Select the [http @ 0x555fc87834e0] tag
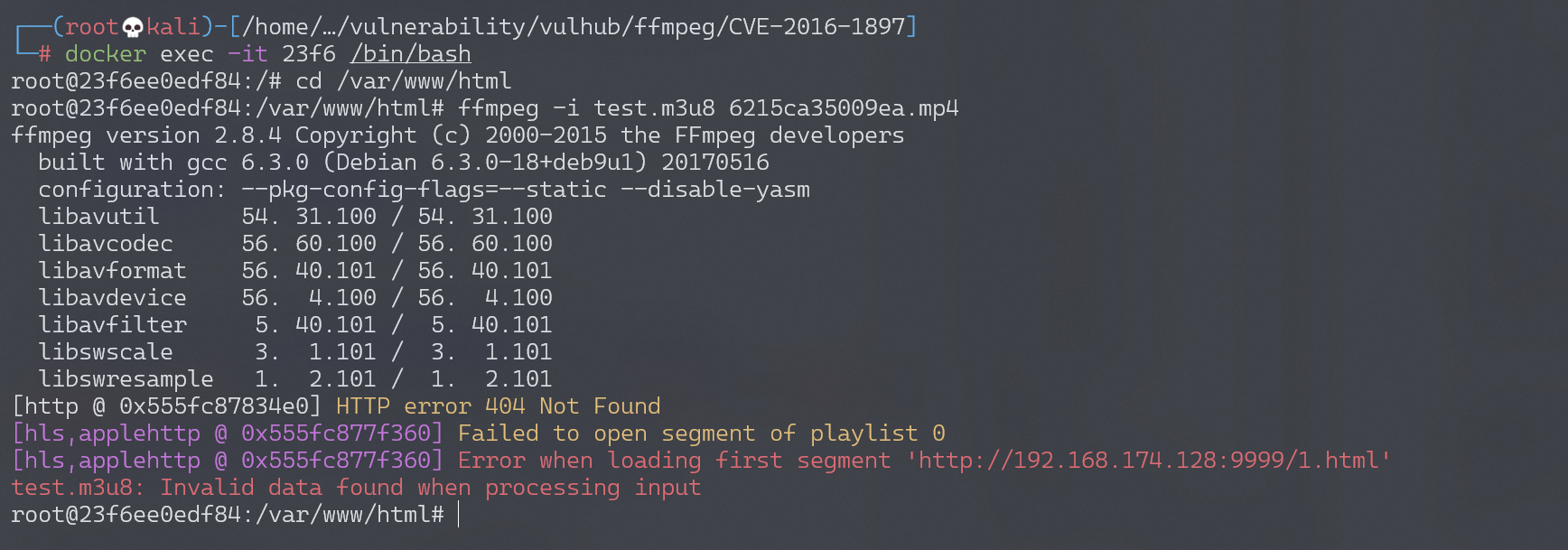This screenshot has height=550, width=1568. coord(166,406)
